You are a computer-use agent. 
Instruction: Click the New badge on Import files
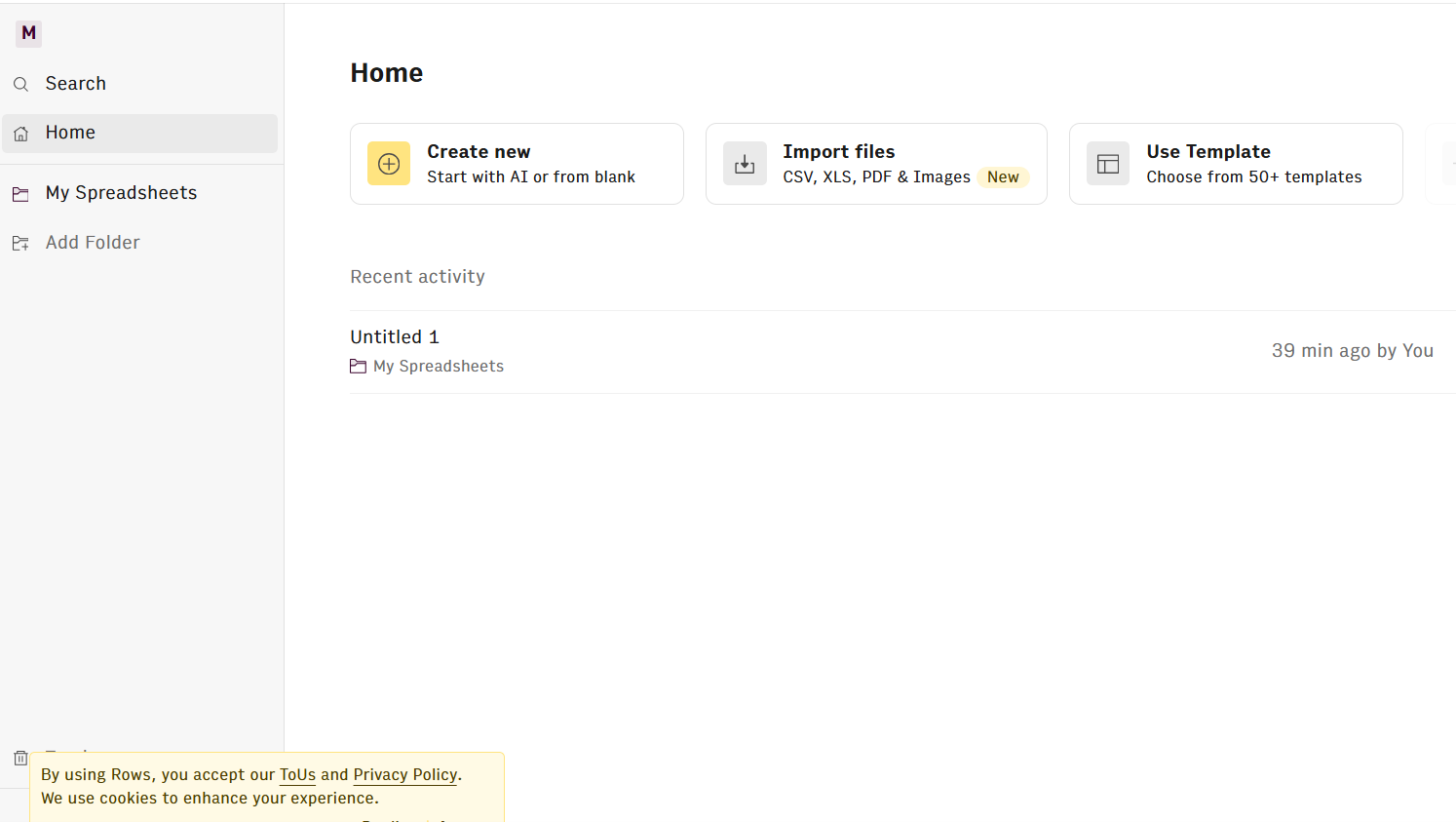coord(1003,177)
